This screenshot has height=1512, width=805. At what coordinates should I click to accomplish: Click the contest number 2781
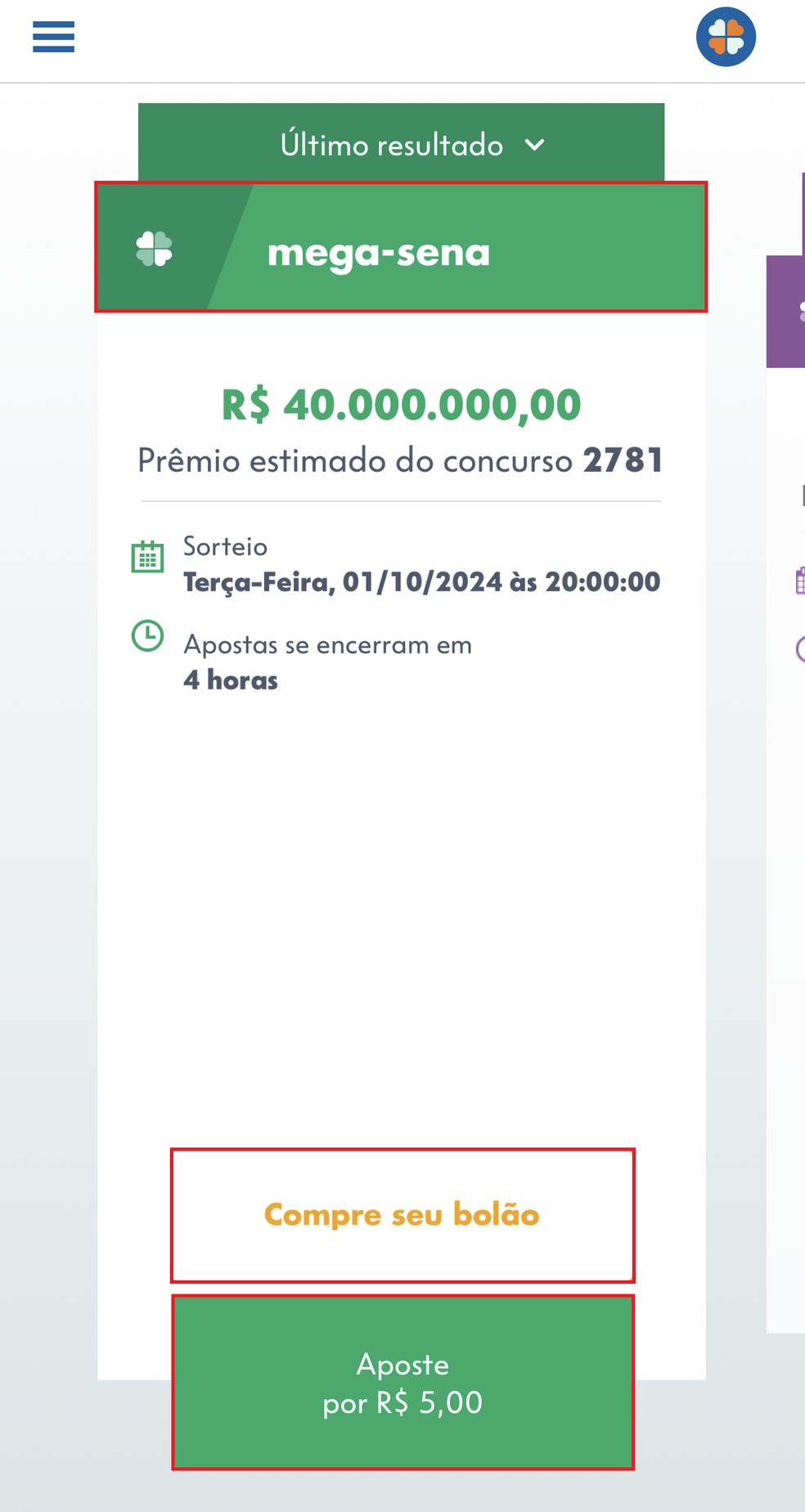pyautogui.click(x=624, y=460)
